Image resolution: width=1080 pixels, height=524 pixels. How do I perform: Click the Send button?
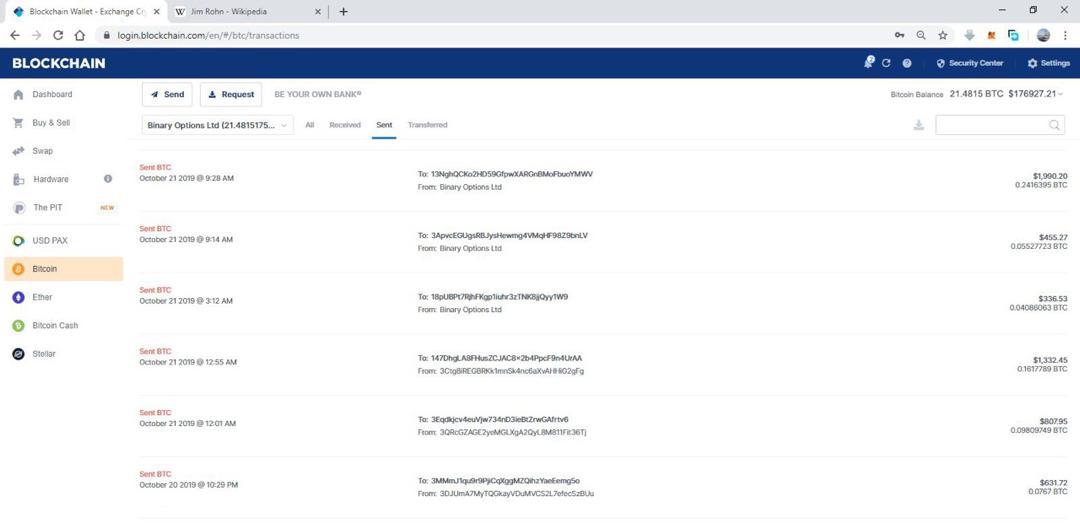(167, 94)
